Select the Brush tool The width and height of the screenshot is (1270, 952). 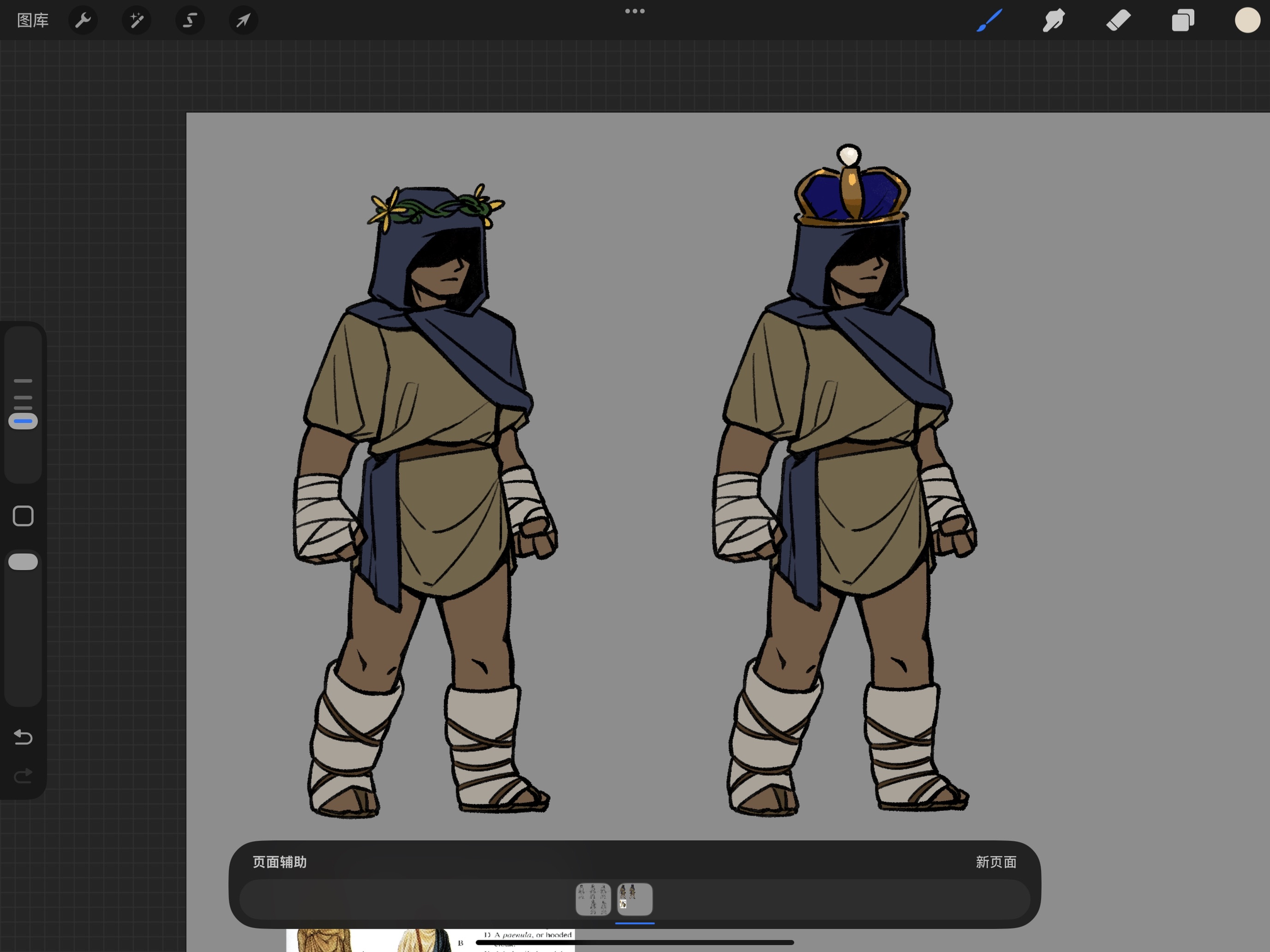989,21
